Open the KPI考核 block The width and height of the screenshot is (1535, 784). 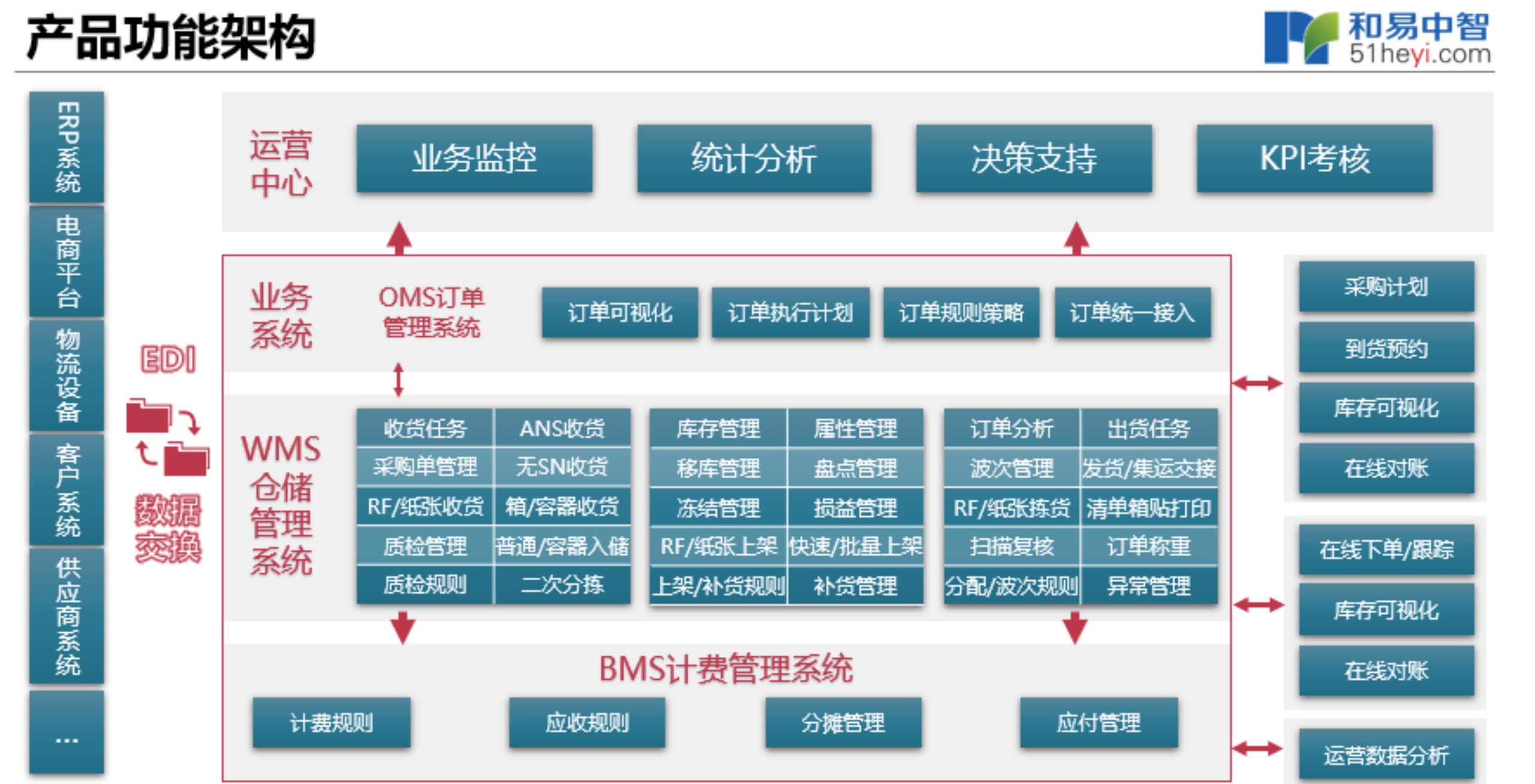pos(1314,159)
